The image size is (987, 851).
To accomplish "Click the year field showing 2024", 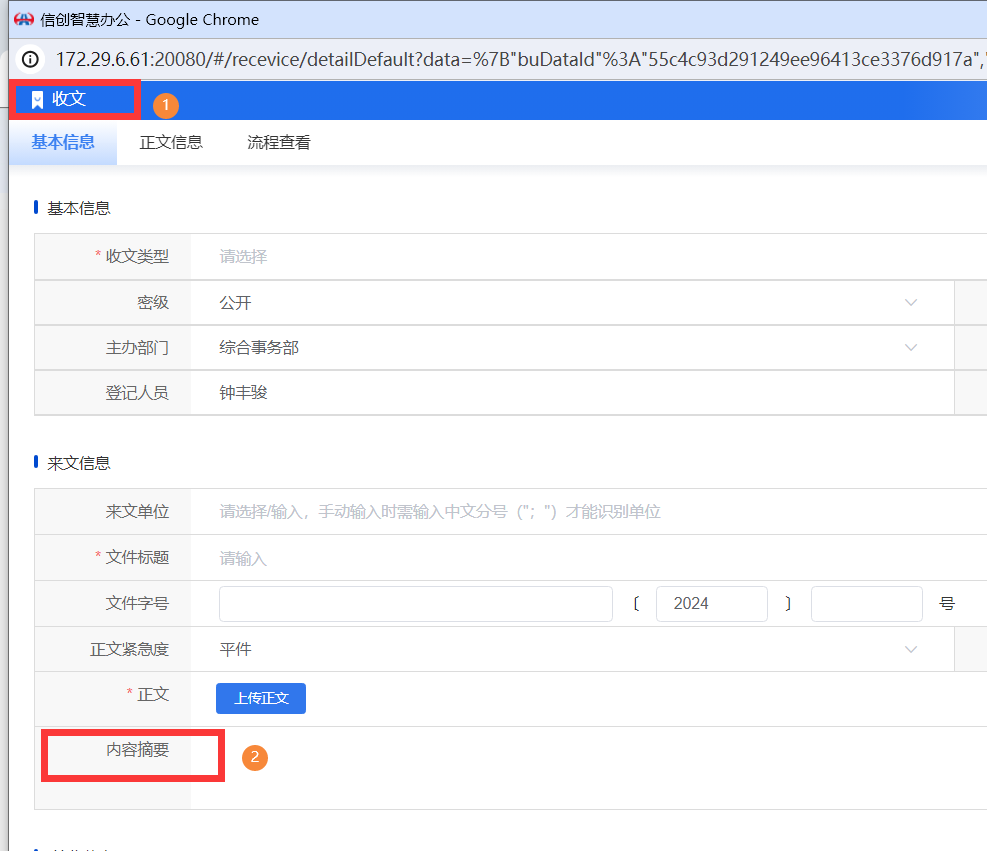I will pos(711,604).
